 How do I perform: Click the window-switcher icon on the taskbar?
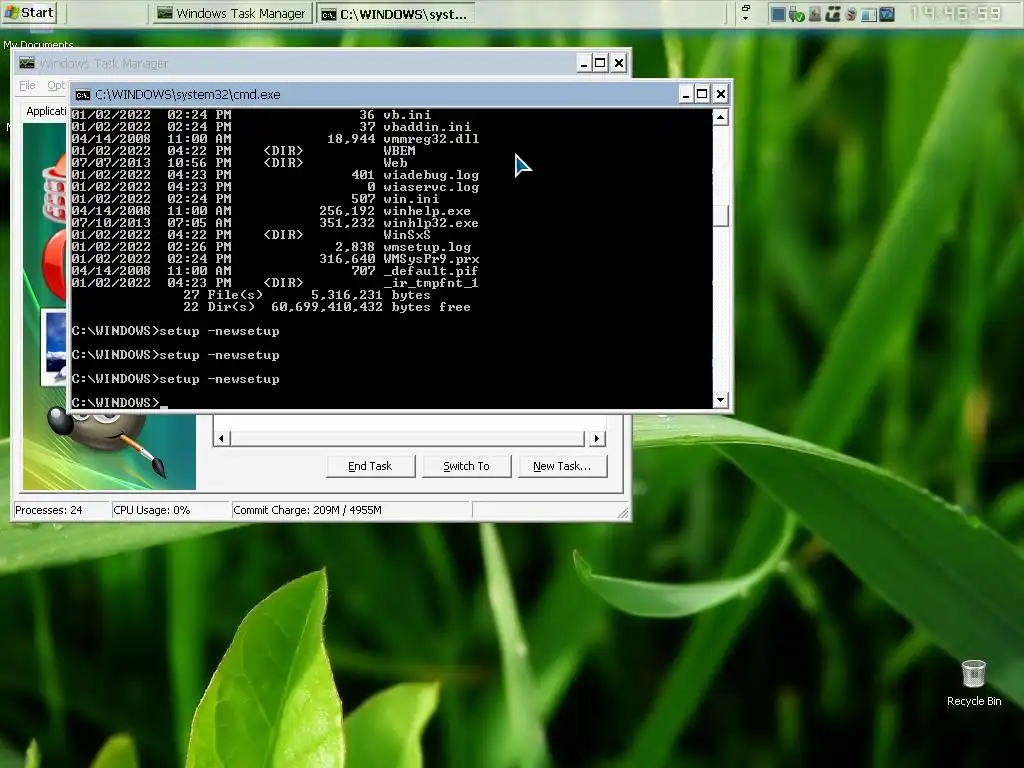click(746, 8)
